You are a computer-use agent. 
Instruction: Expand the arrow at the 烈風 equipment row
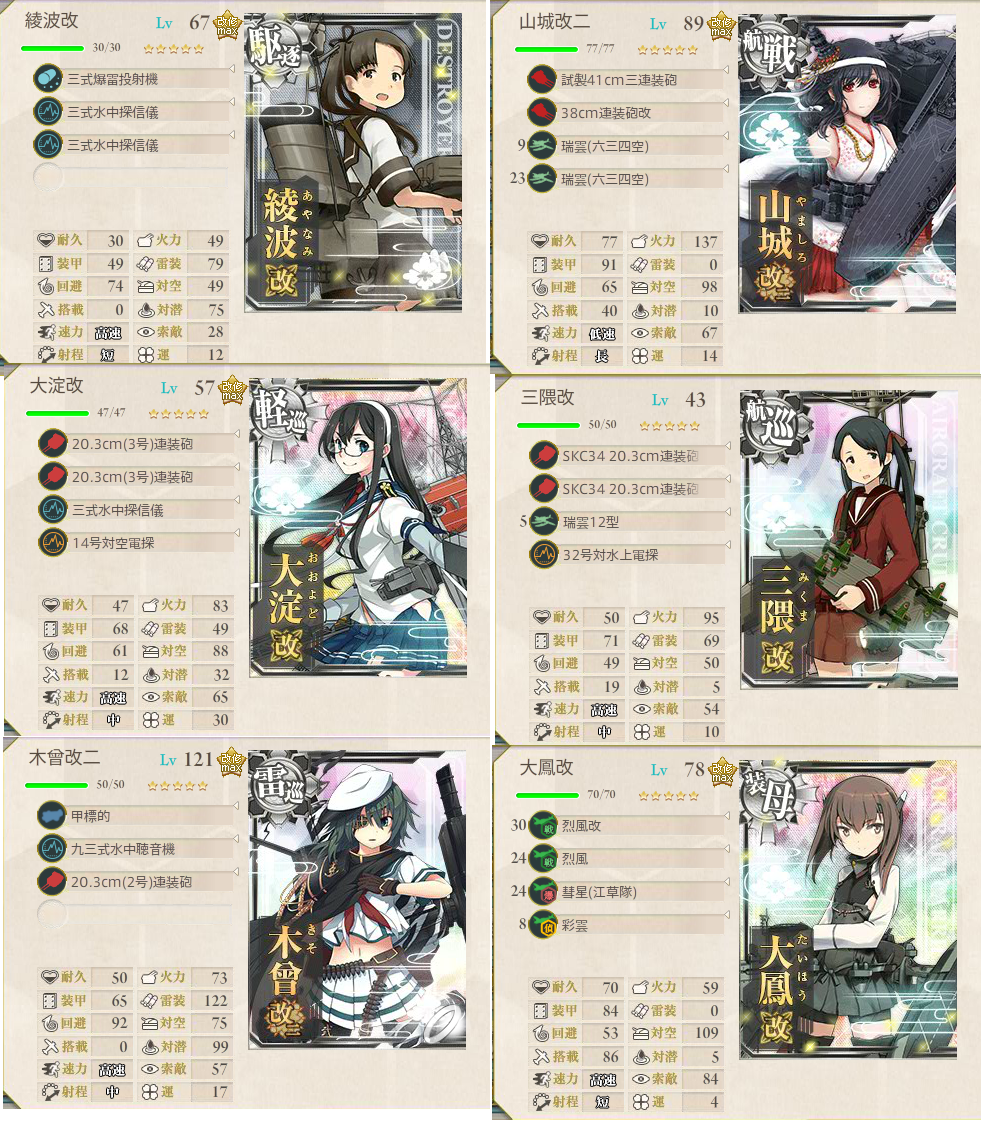pyautogui.click(x=727, y=848)
